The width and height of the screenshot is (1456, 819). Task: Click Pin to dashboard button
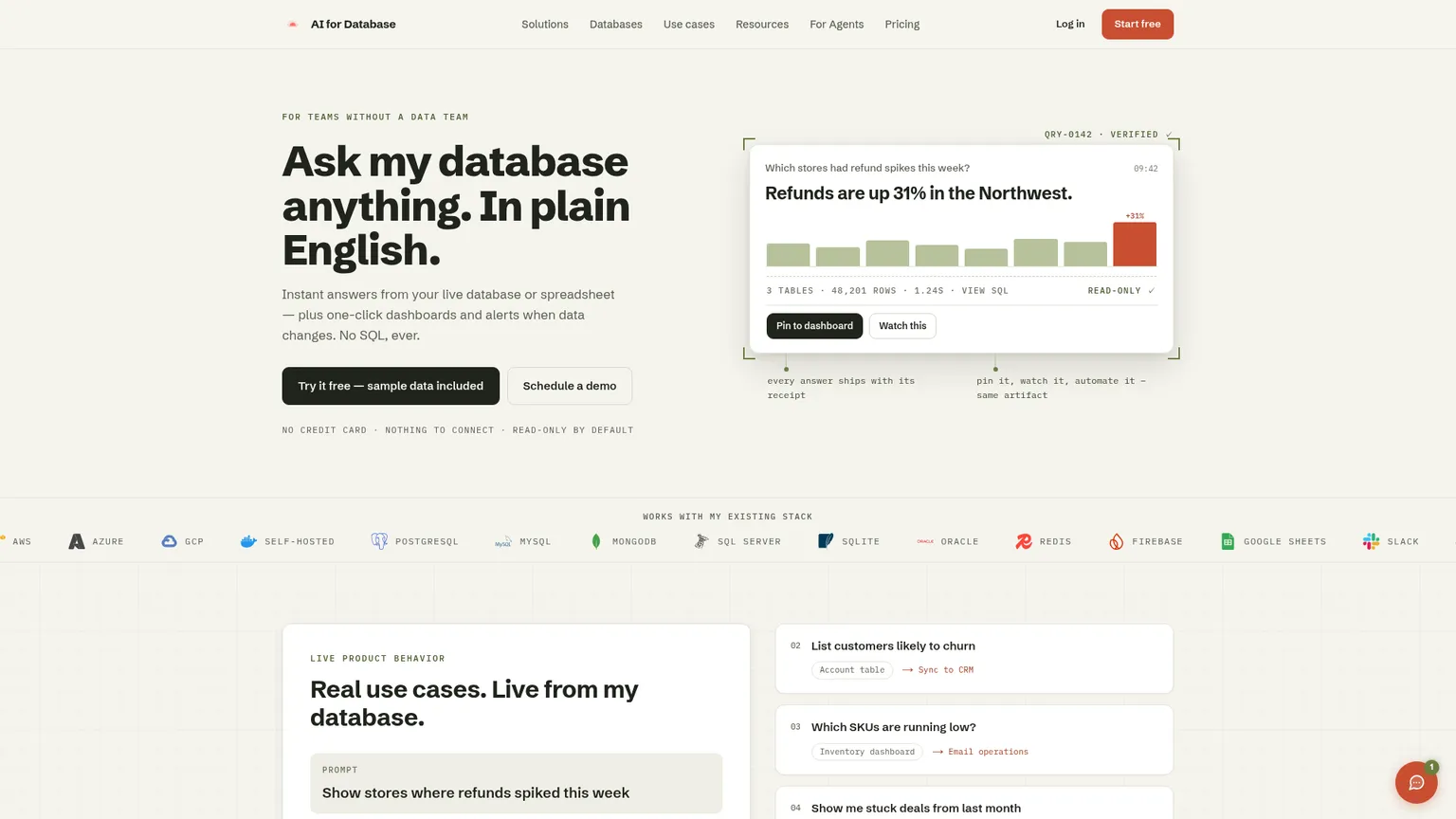(814, 326)
